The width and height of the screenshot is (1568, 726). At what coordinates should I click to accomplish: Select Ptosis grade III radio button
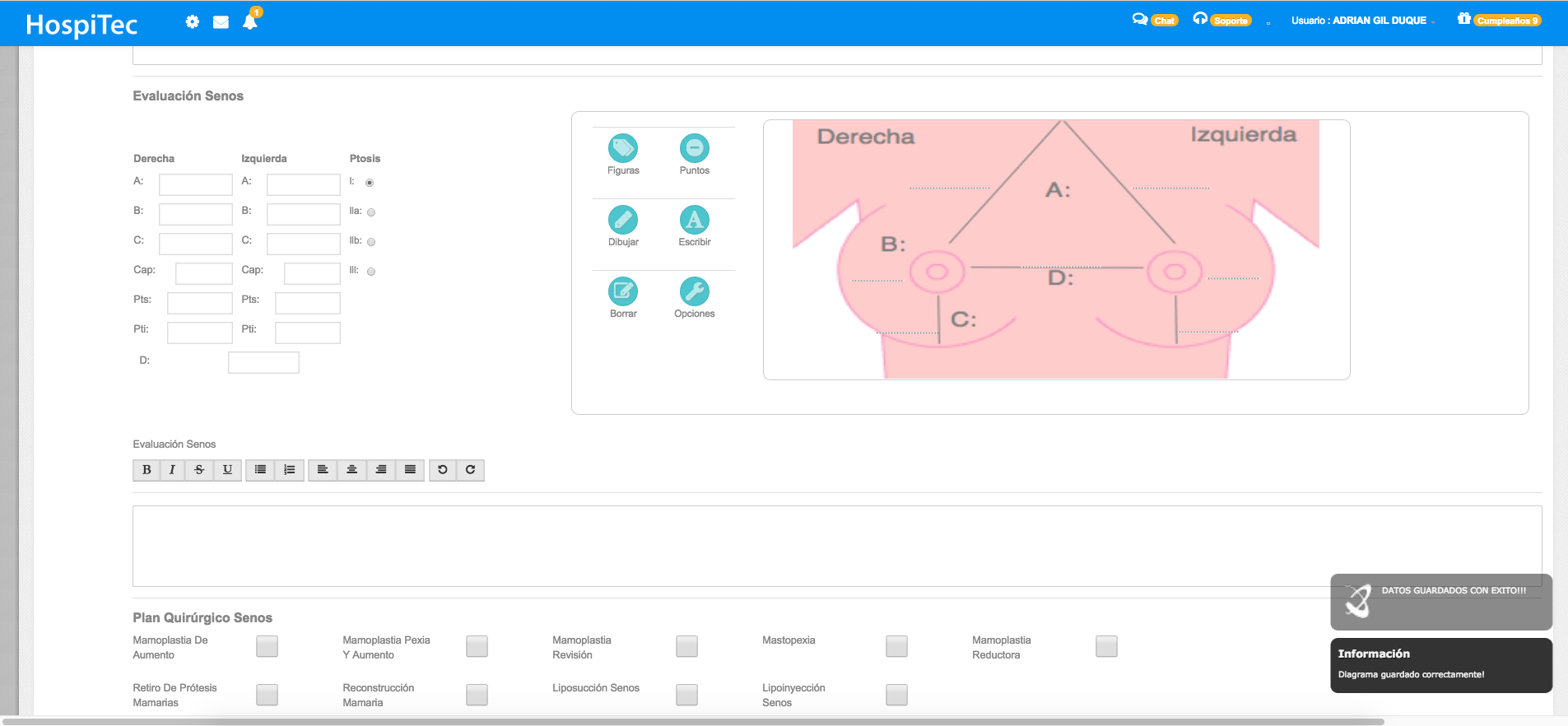[x=371, y=272]
